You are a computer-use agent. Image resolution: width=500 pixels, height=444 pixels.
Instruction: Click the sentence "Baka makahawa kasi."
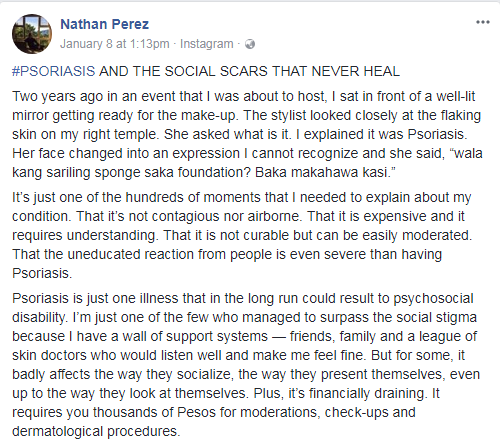(x=325, y=172)
